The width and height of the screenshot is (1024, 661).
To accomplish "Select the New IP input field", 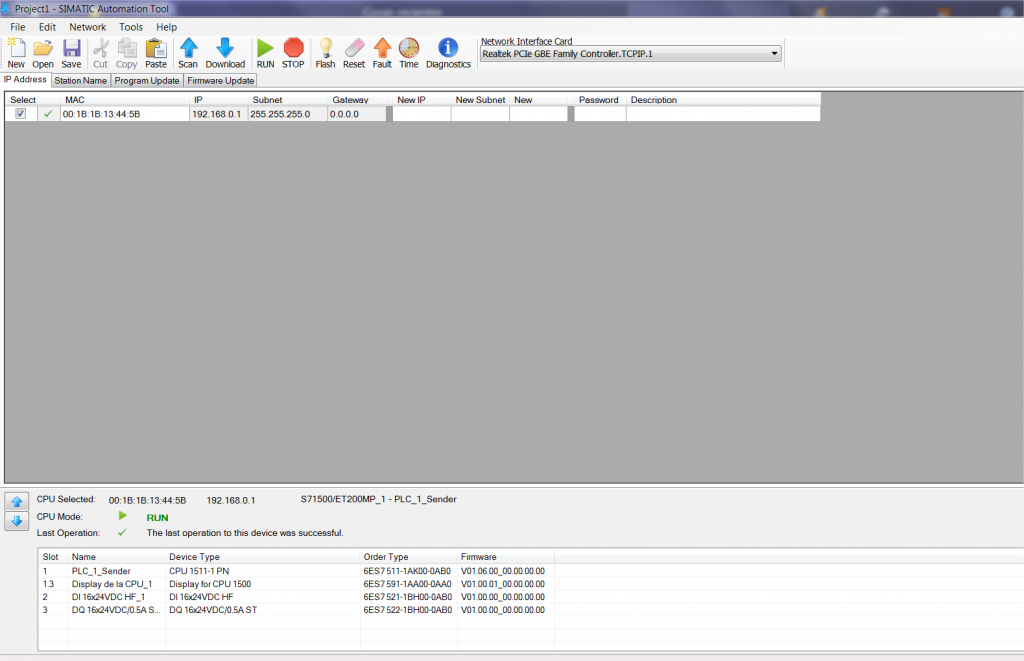I will (421, 113).
